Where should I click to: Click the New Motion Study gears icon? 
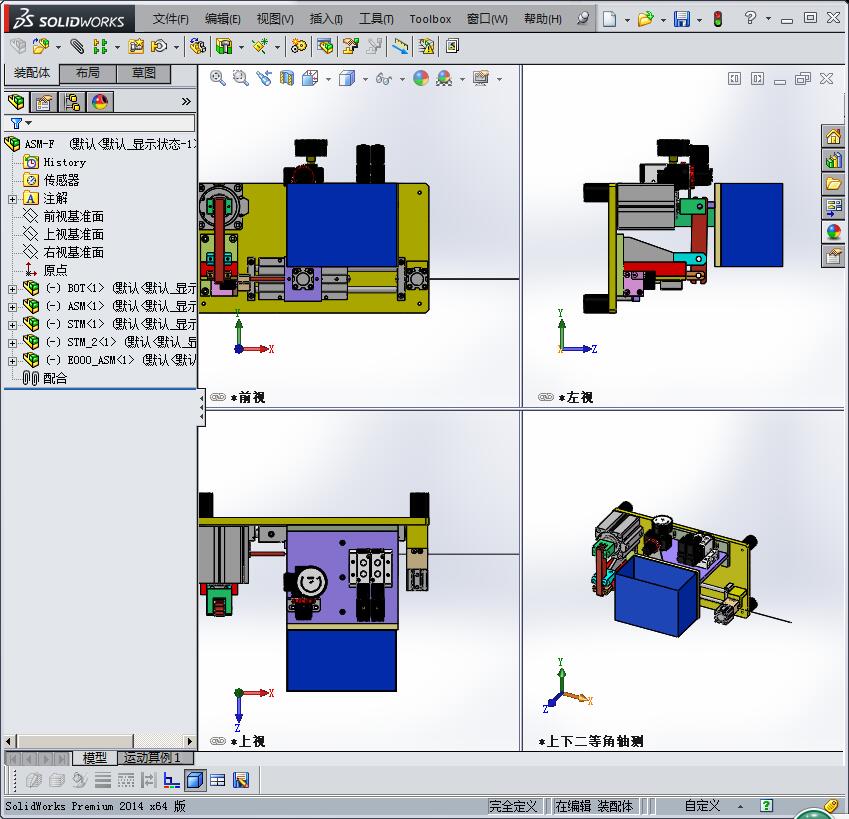298,47
